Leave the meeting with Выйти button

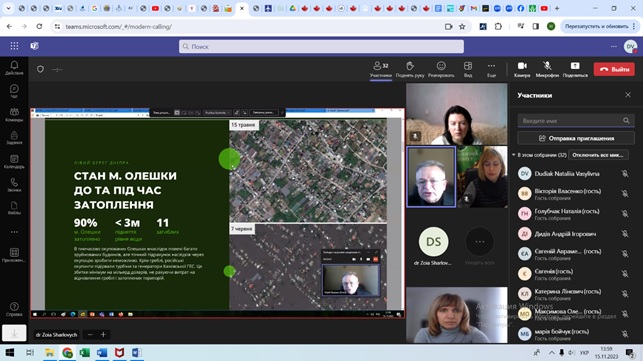pyautogui.click(x=614, y=69)
